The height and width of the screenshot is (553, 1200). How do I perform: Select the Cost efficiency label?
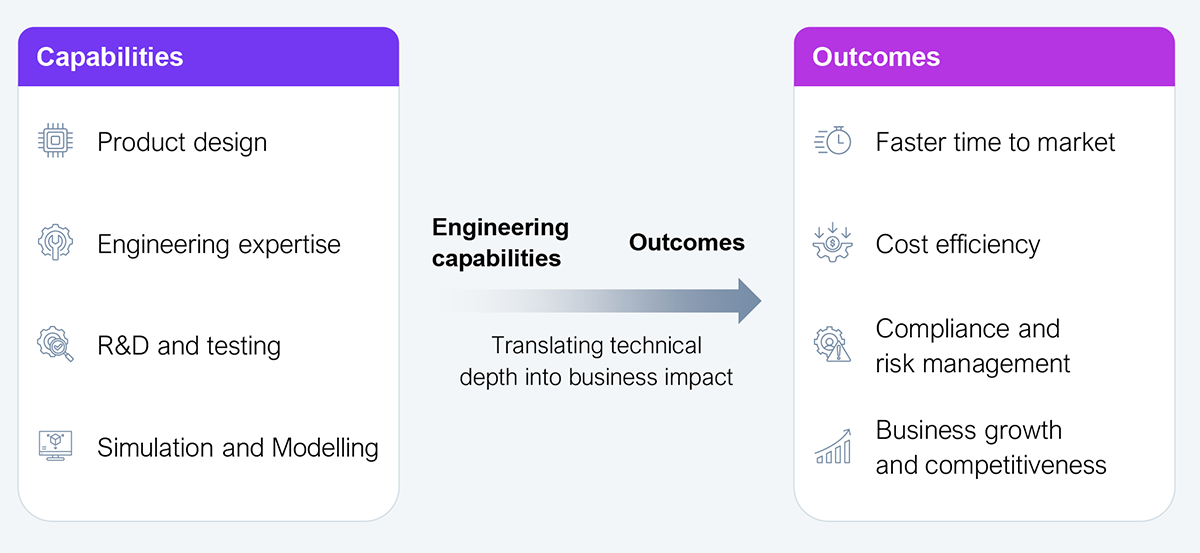point(957,244)
